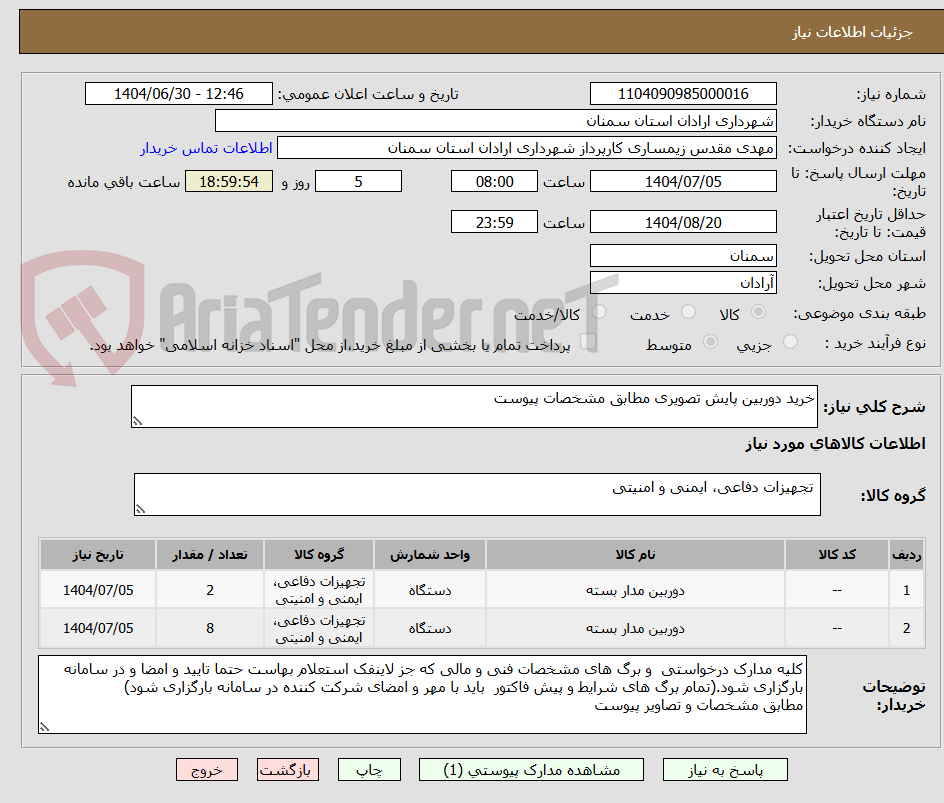Click the چاپ button to print
This screenshot has width=944, height=803.
368,769
